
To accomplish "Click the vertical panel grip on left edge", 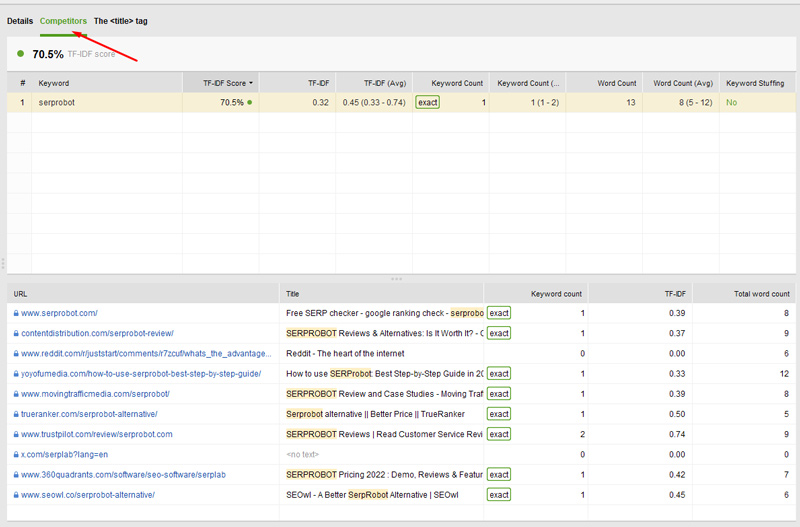I will 3,264.
